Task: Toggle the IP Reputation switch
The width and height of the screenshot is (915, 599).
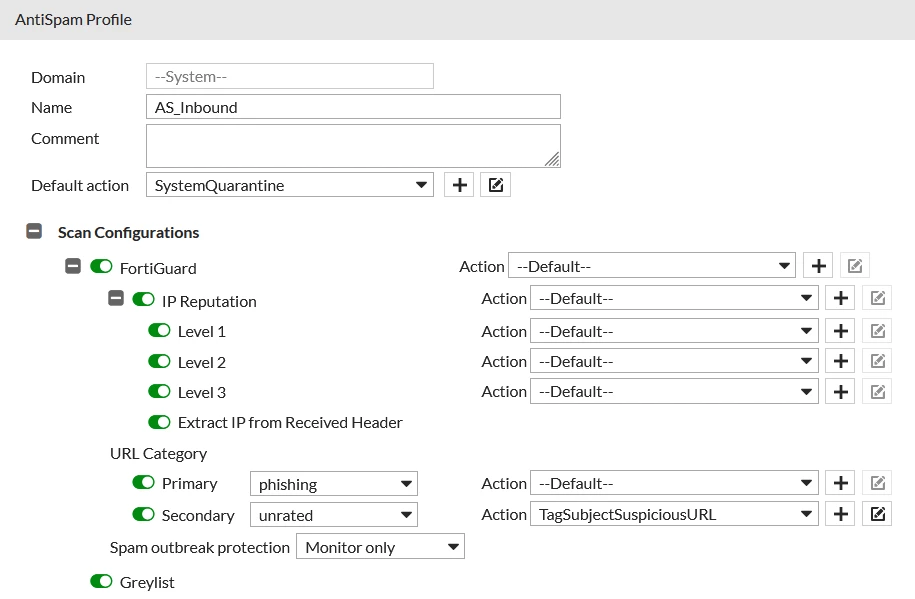Action: pyautogui.click(x=144, y=300)
